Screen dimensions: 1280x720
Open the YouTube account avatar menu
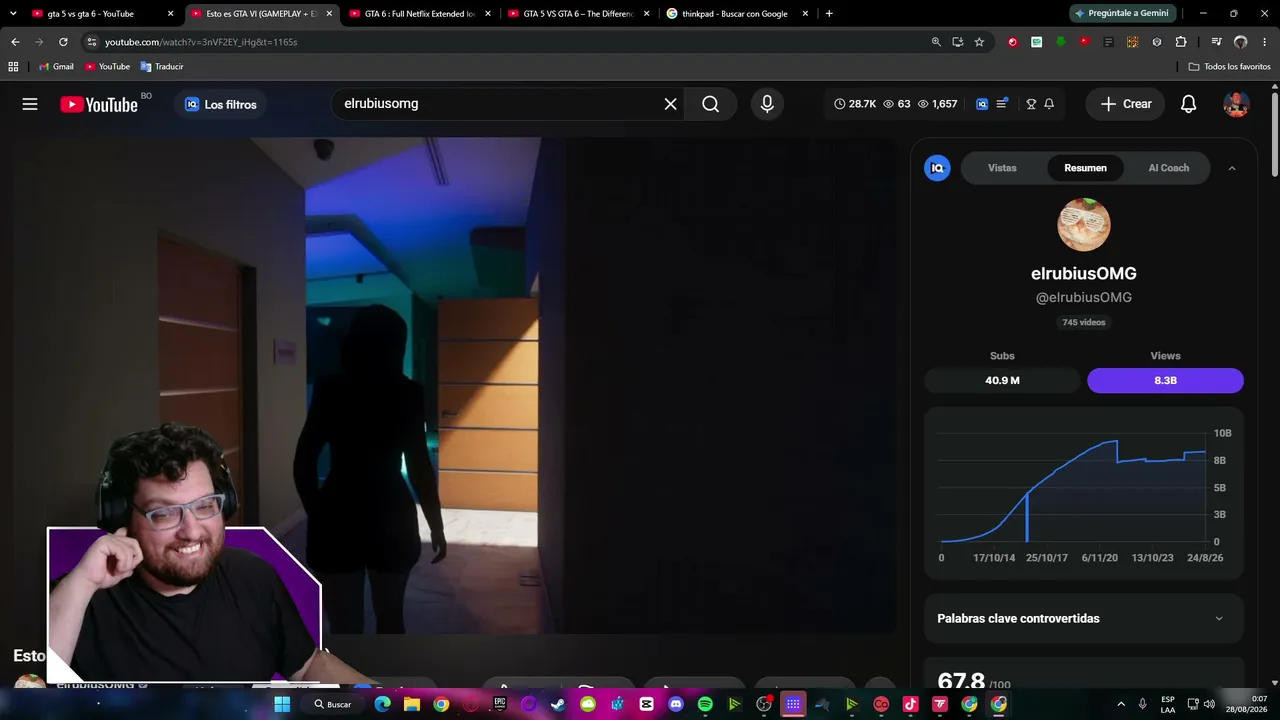[1236, 104]
